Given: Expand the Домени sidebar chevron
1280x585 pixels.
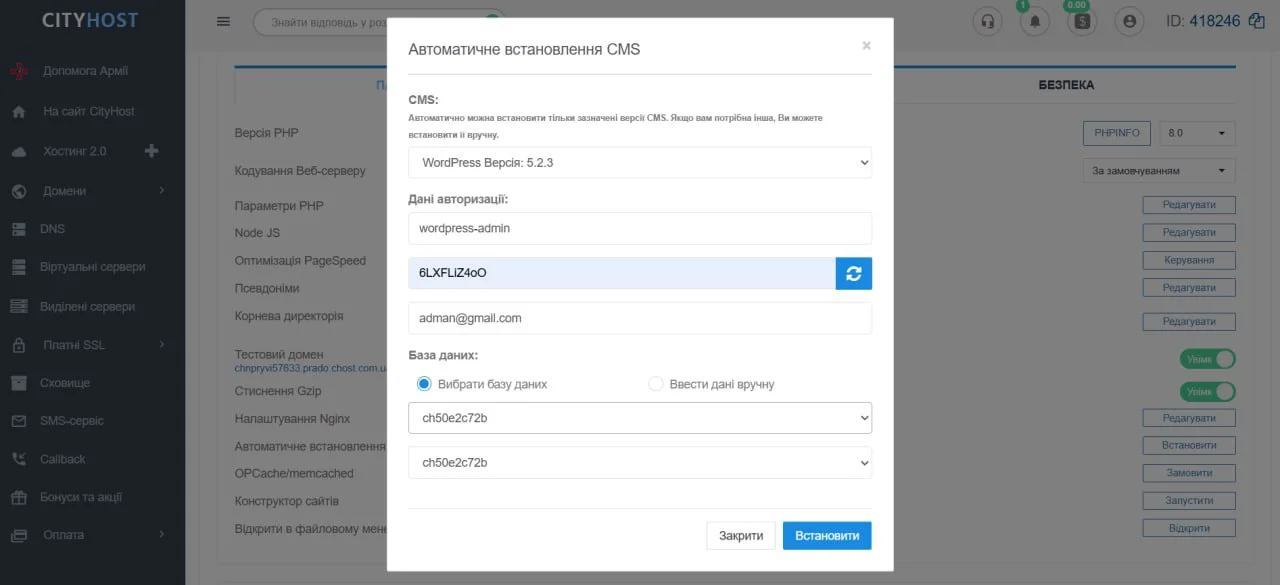Looking at the screenshot, I should point(162,191).
